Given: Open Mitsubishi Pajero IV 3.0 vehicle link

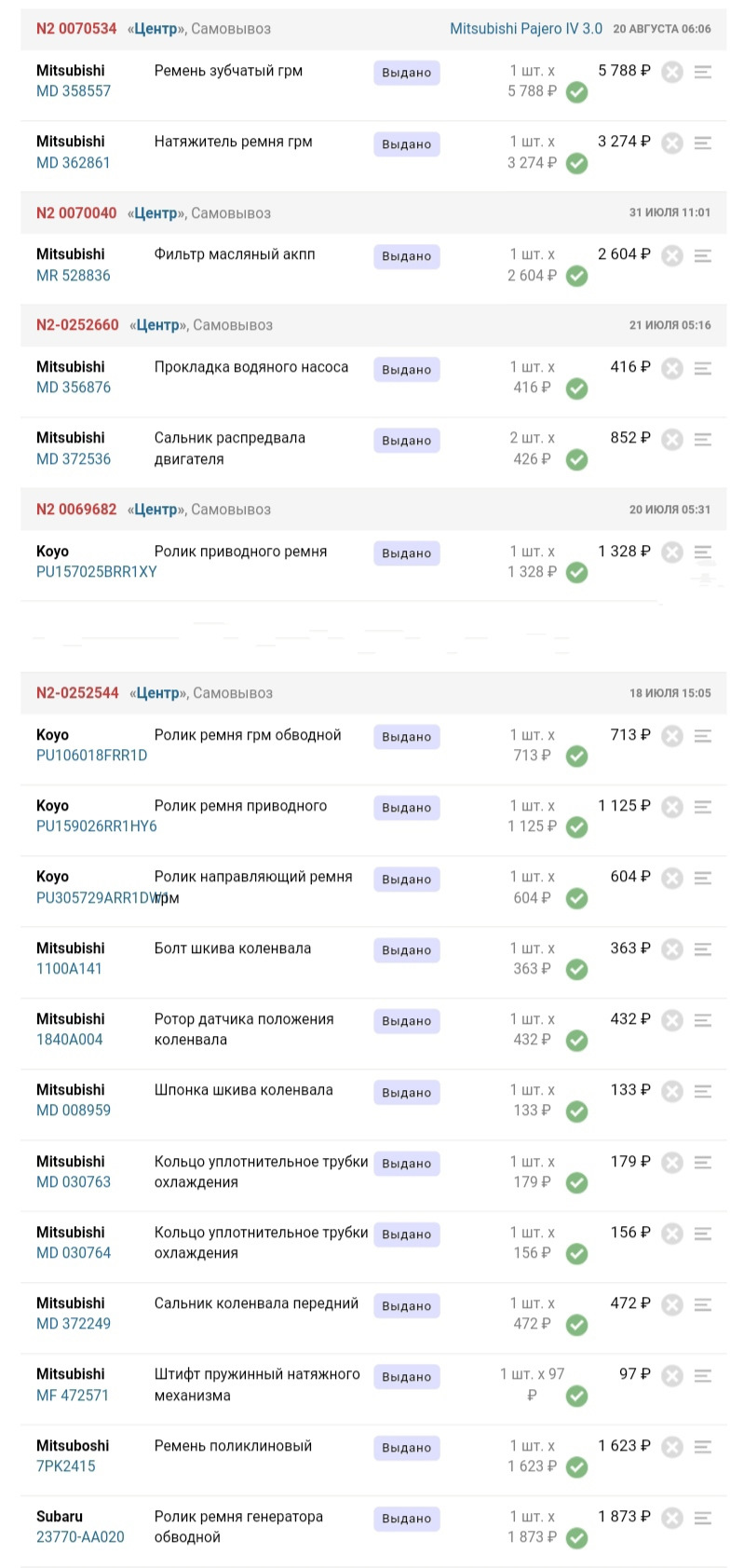Looking at the screenshot, I should point(526,29).
